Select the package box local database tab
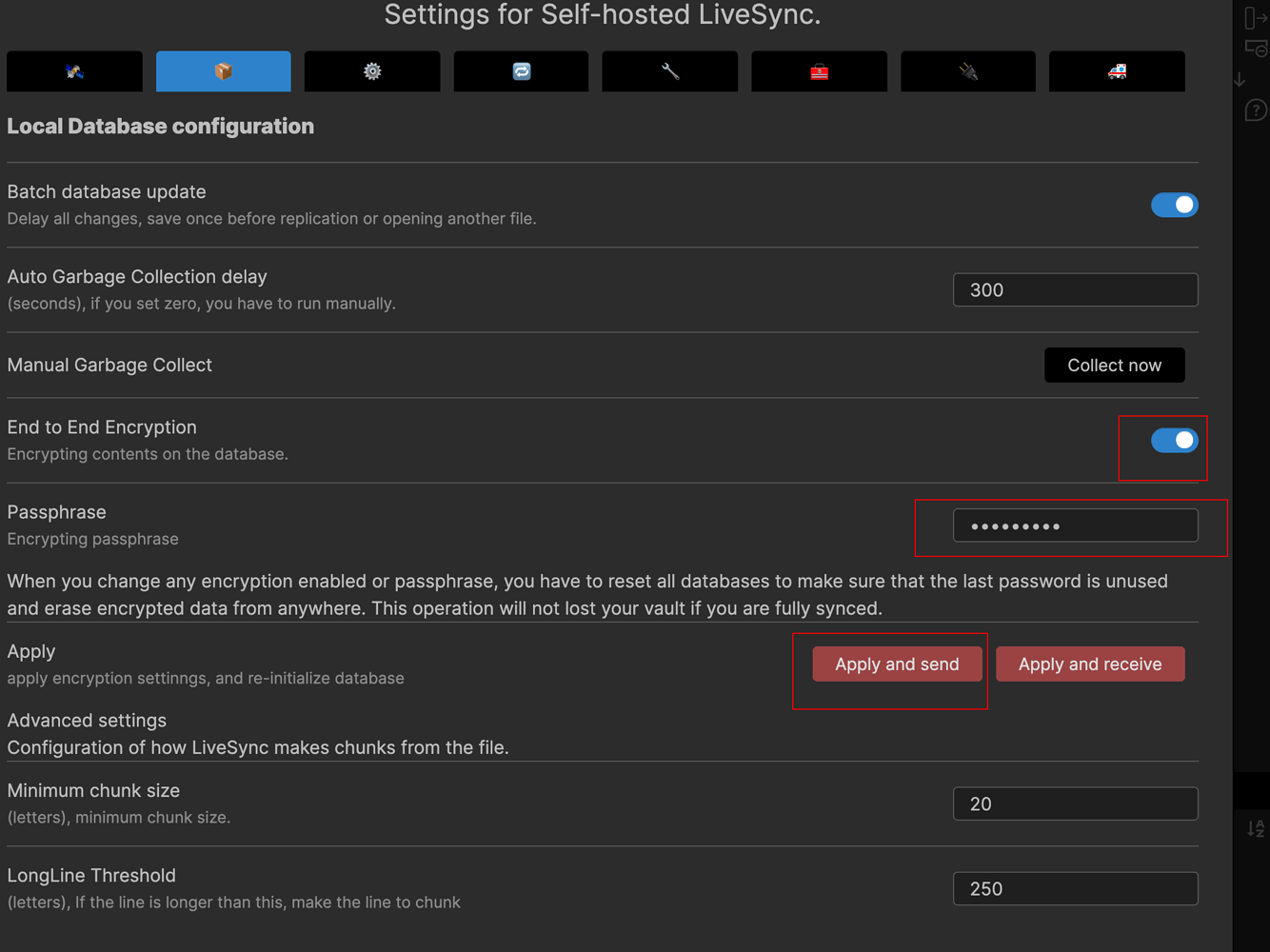This screenshot has height=952, width=1270. (x=223, y=71)
